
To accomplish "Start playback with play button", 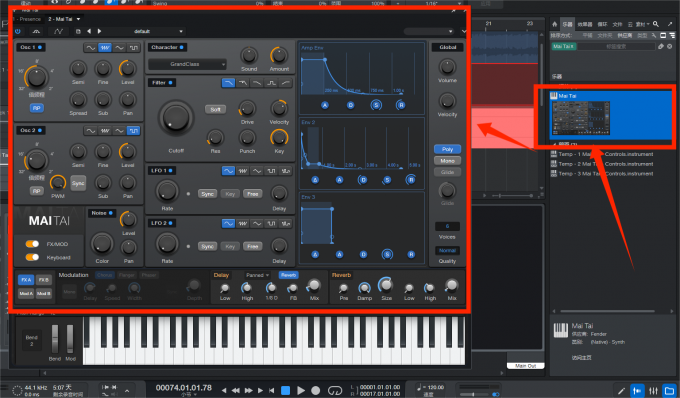I will (x=301, y=390).
